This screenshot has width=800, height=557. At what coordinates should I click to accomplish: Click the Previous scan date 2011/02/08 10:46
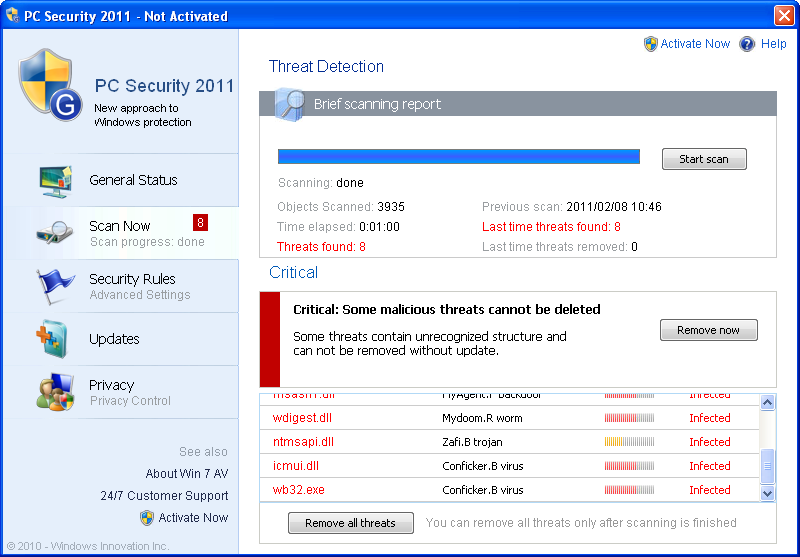[x=614, y=207]
